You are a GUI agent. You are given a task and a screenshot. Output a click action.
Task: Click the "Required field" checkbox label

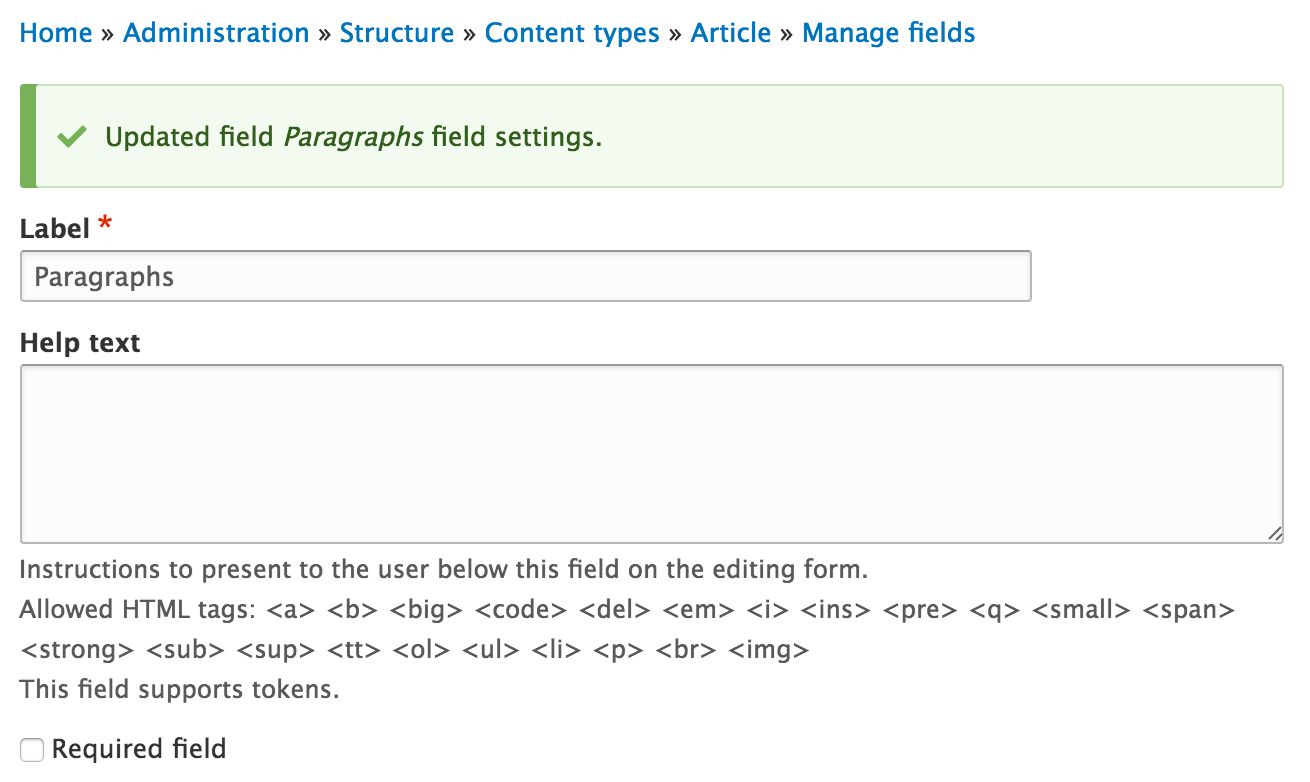point(139,749)
